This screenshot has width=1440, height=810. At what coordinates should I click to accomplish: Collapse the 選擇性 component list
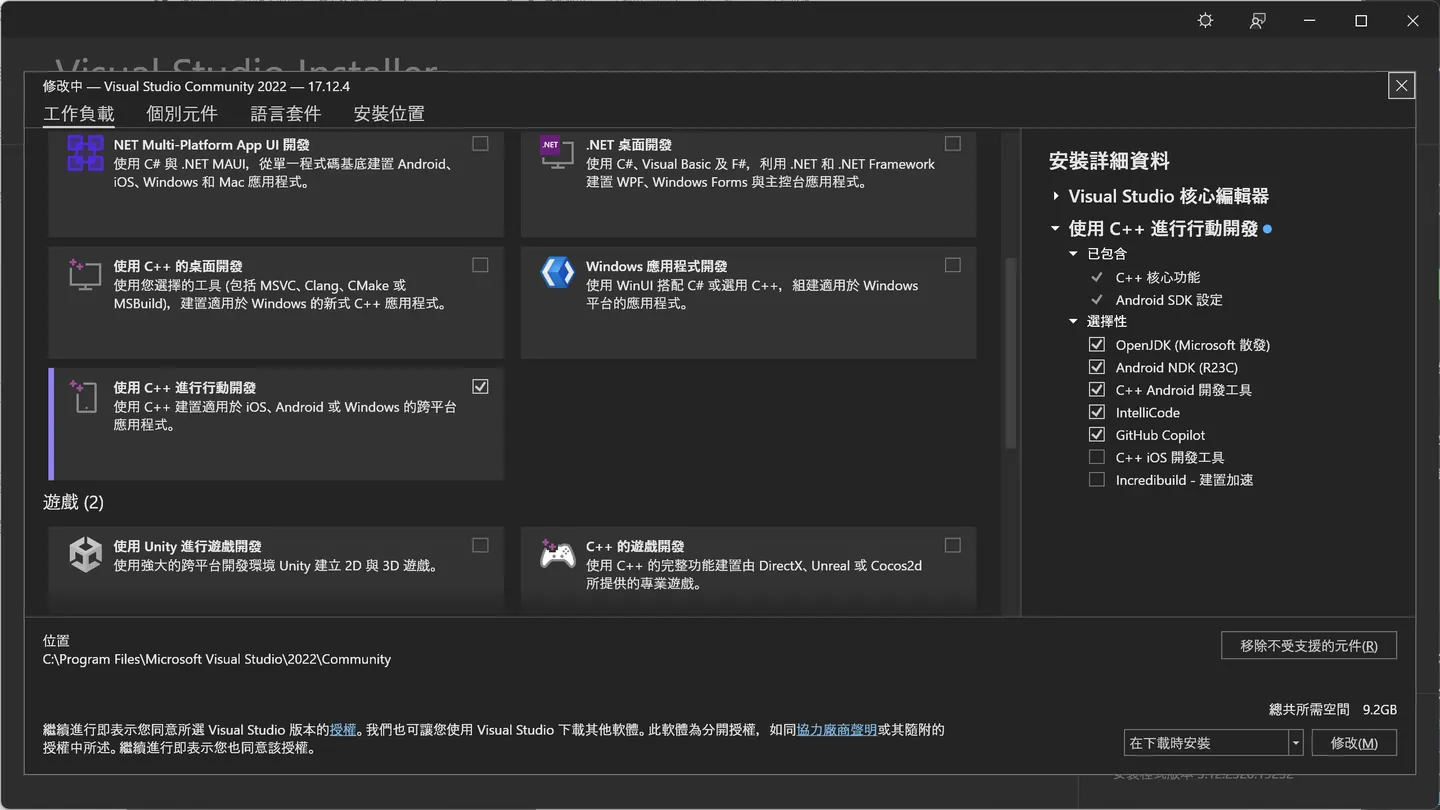coord(1073,322)
